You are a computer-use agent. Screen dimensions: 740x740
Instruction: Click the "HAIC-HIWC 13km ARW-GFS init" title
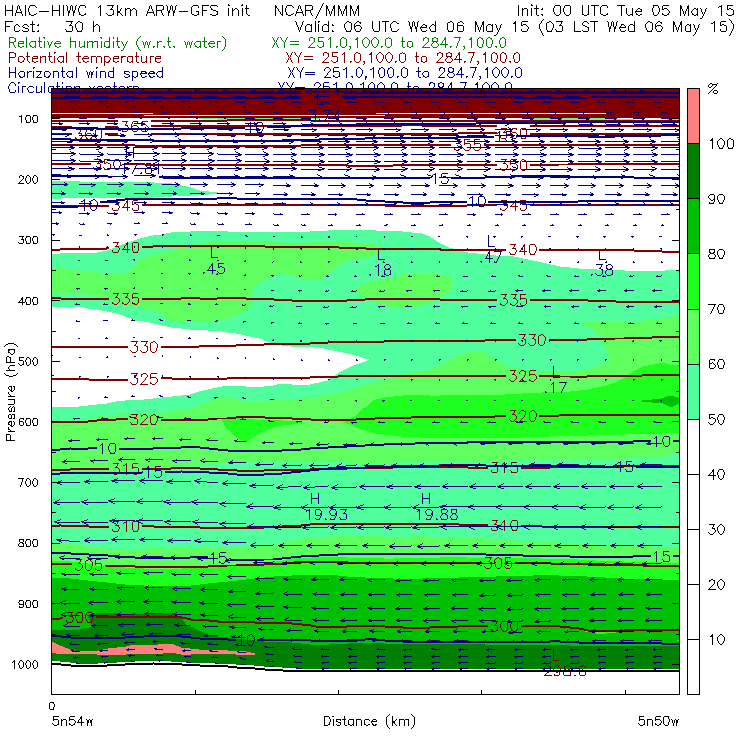[127, 10]
